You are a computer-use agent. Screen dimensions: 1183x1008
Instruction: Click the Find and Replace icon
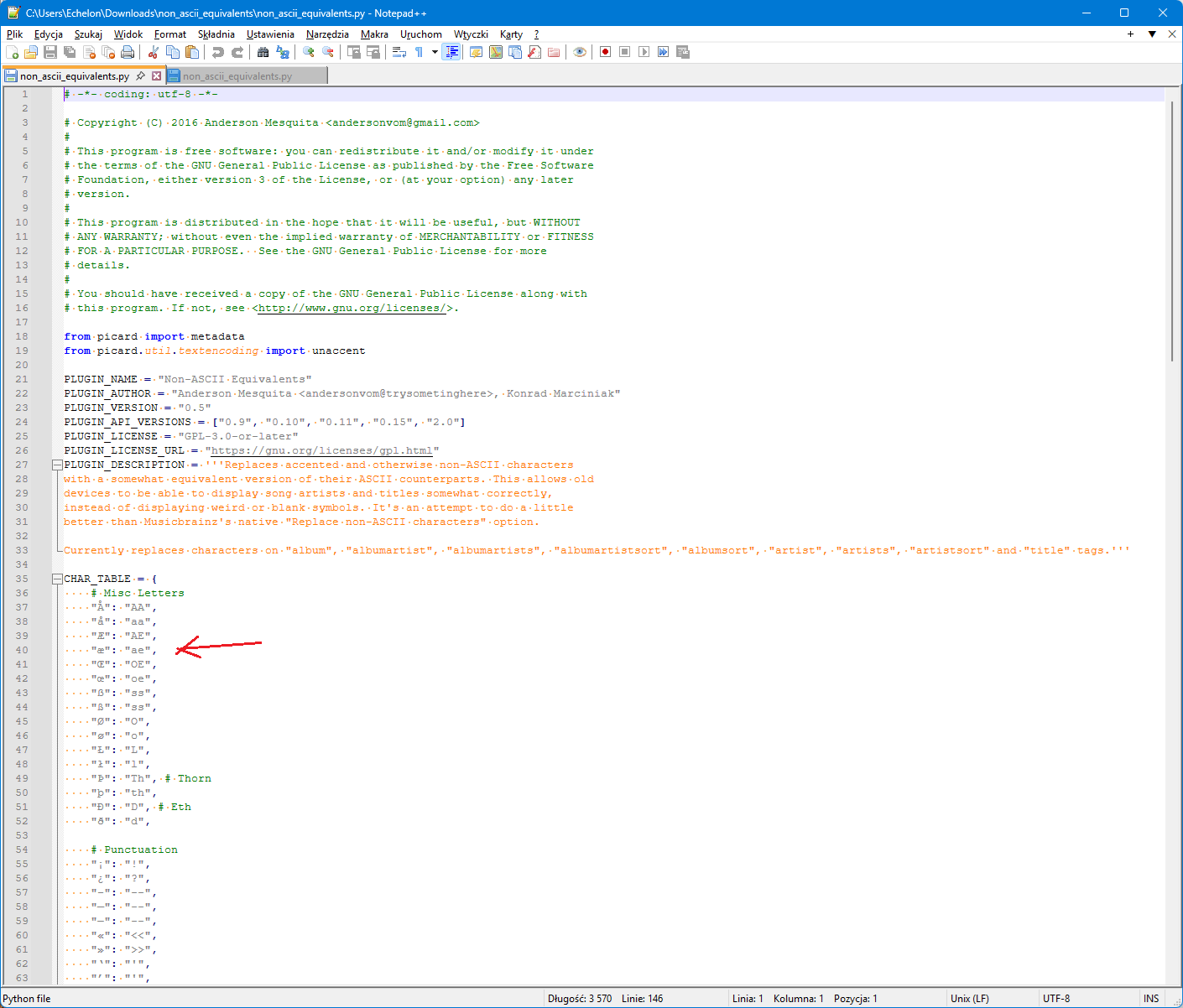(283, 52)
